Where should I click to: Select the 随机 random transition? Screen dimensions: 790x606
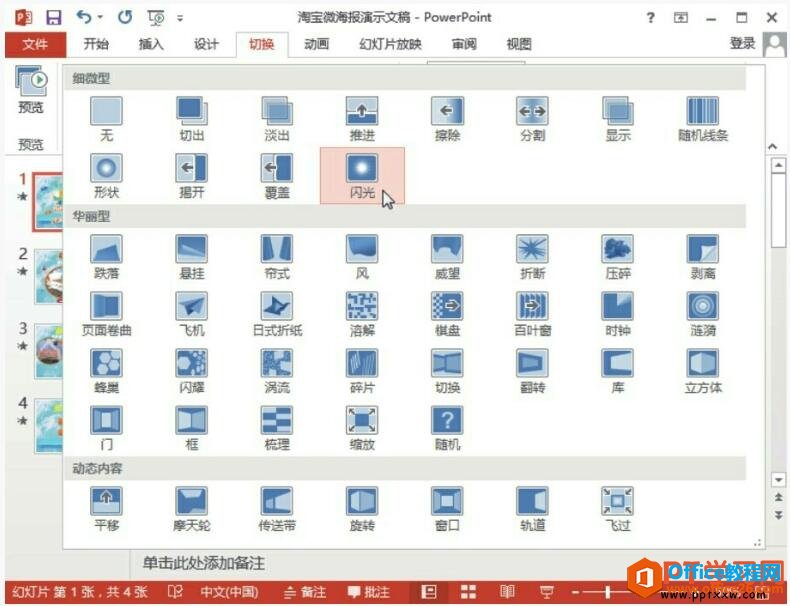(x=447, y=428)
